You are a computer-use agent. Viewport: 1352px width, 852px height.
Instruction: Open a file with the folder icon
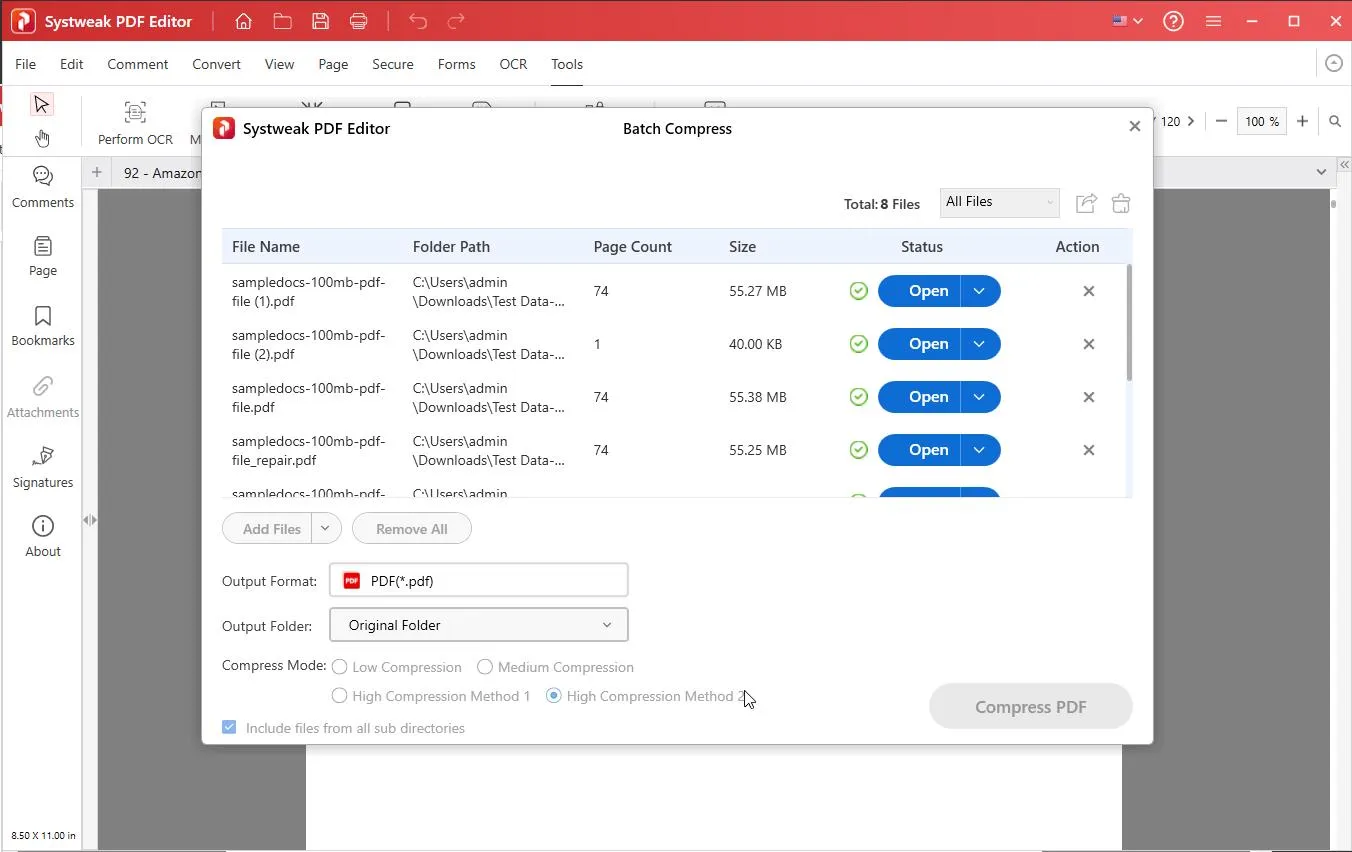(282, 21)
